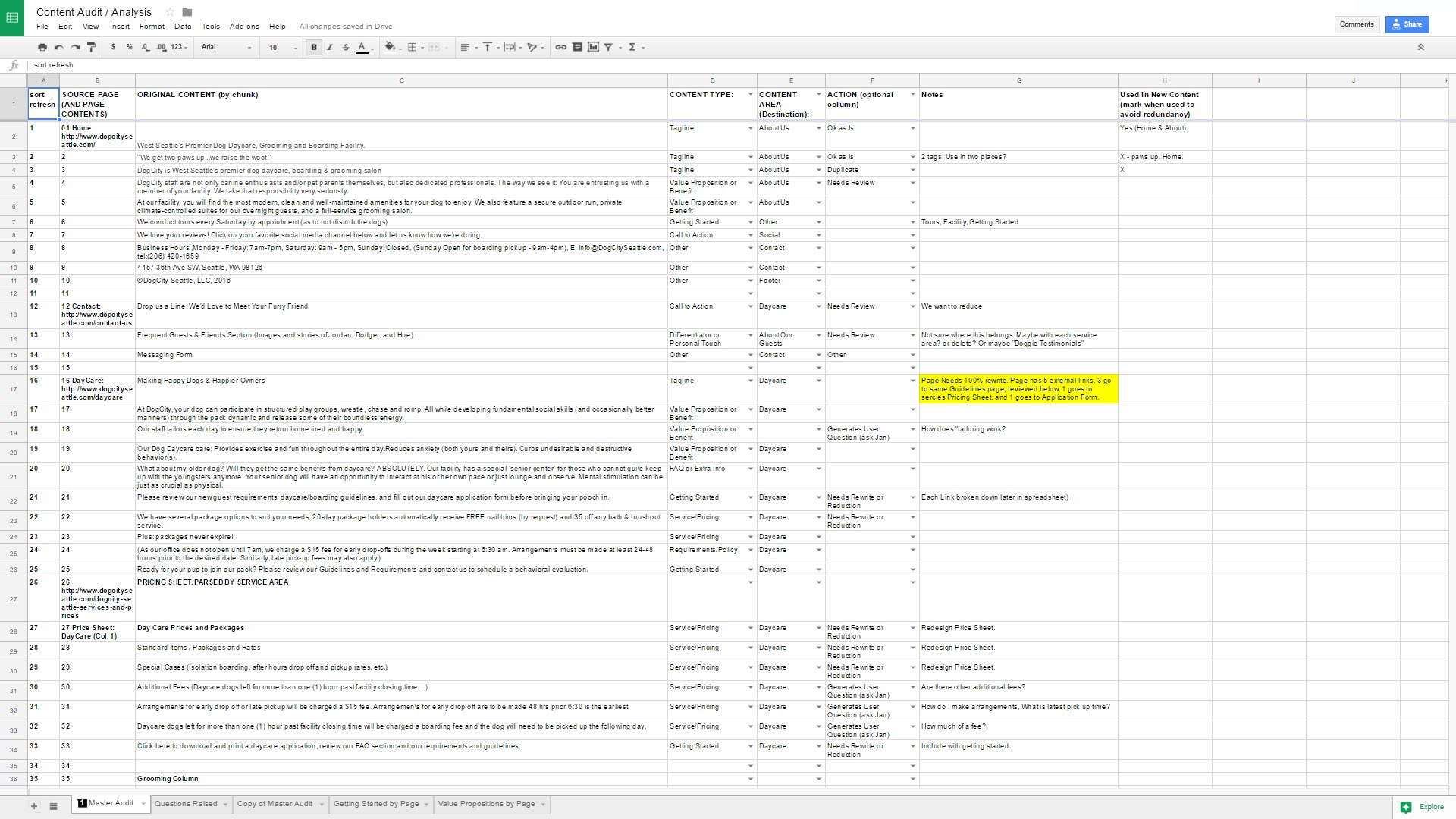Open the font size dropdown
The width and height of the screenshot is (1456, 819).
coord(283,47)
